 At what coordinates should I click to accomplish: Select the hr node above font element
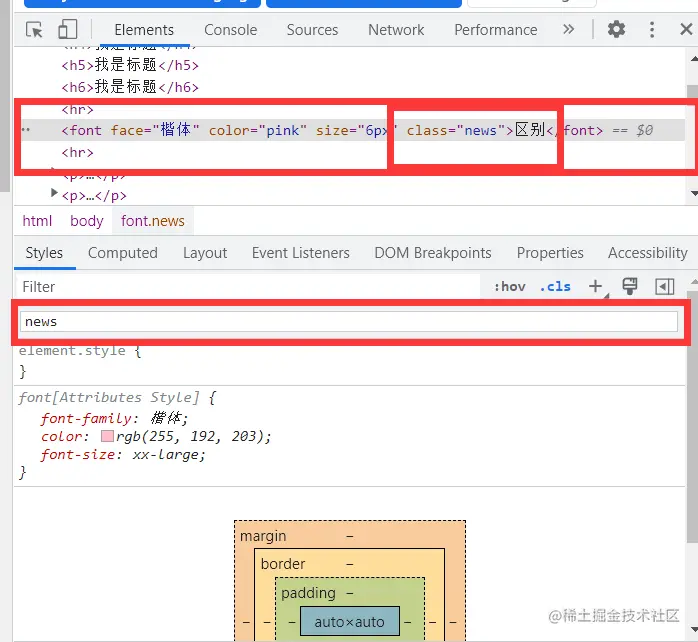pyautogui.click(x=77, y=110)
